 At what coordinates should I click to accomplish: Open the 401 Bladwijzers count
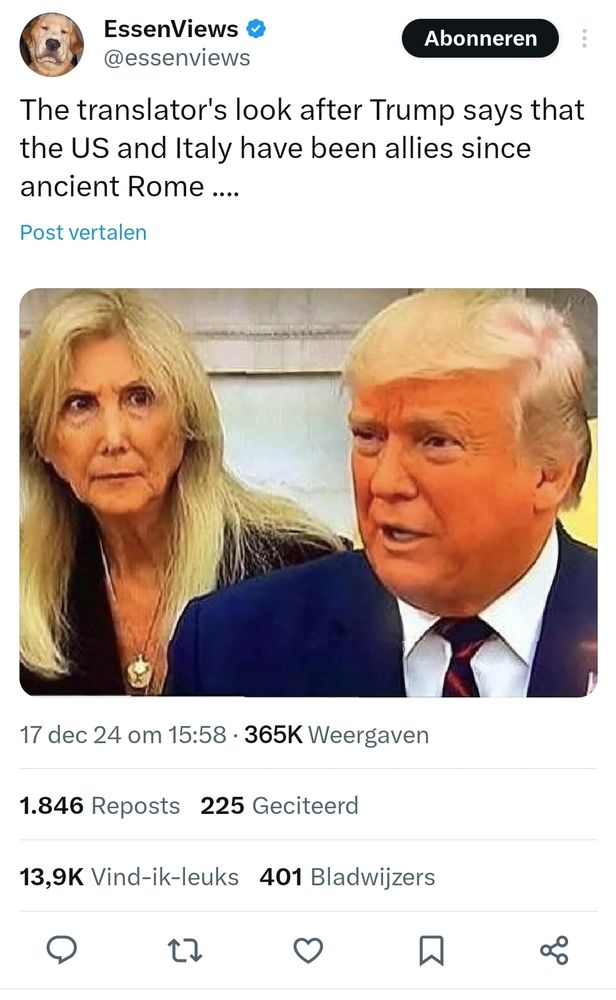(x=347, y=877)
